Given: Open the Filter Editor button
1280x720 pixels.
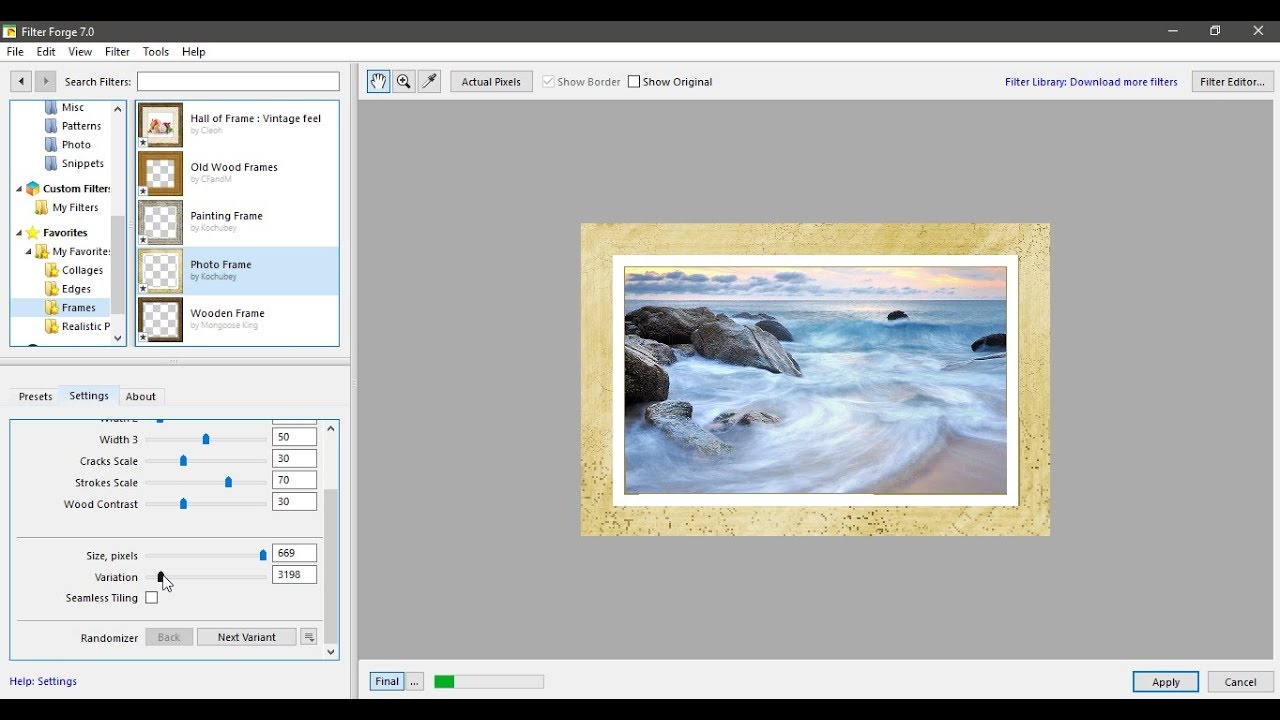Looking at the screenshot, I should [1232, 82].
